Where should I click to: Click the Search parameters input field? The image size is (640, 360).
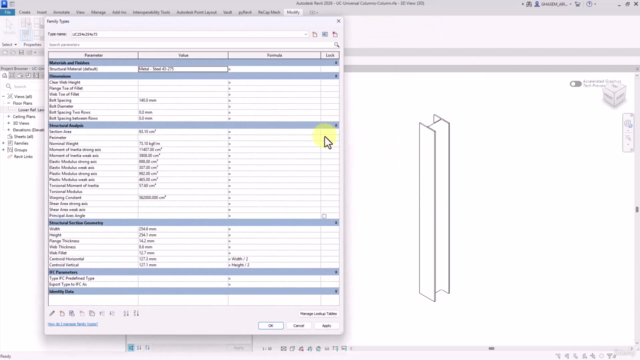[191, 44]
